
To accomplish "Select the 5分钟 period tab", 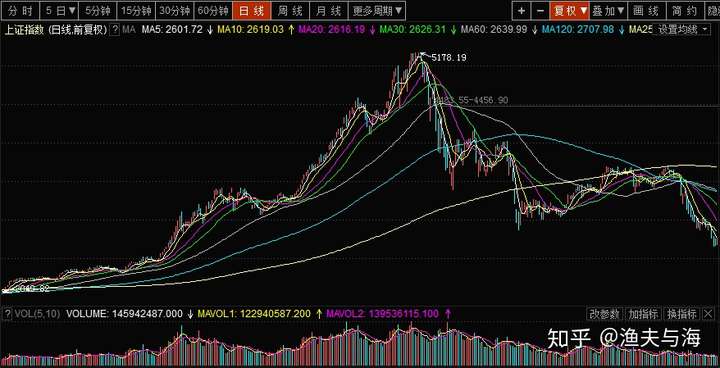I will (97, 10).
